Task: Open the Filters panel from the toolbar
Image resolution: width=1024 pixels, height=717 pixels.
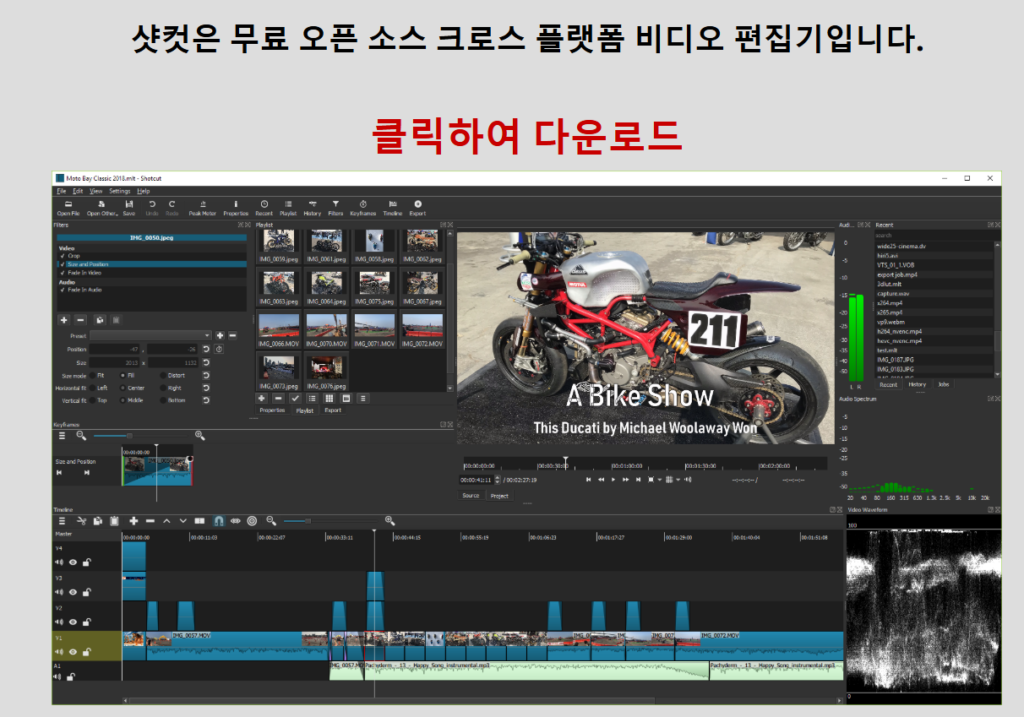Action: click(334, 205)
